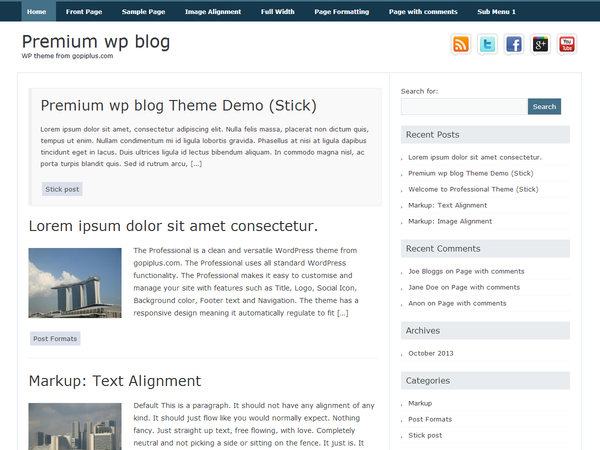Click the WP theme from gopiplus.com tagline
Image resolution: width=600 pixels, height=450 pixels.
67,56
